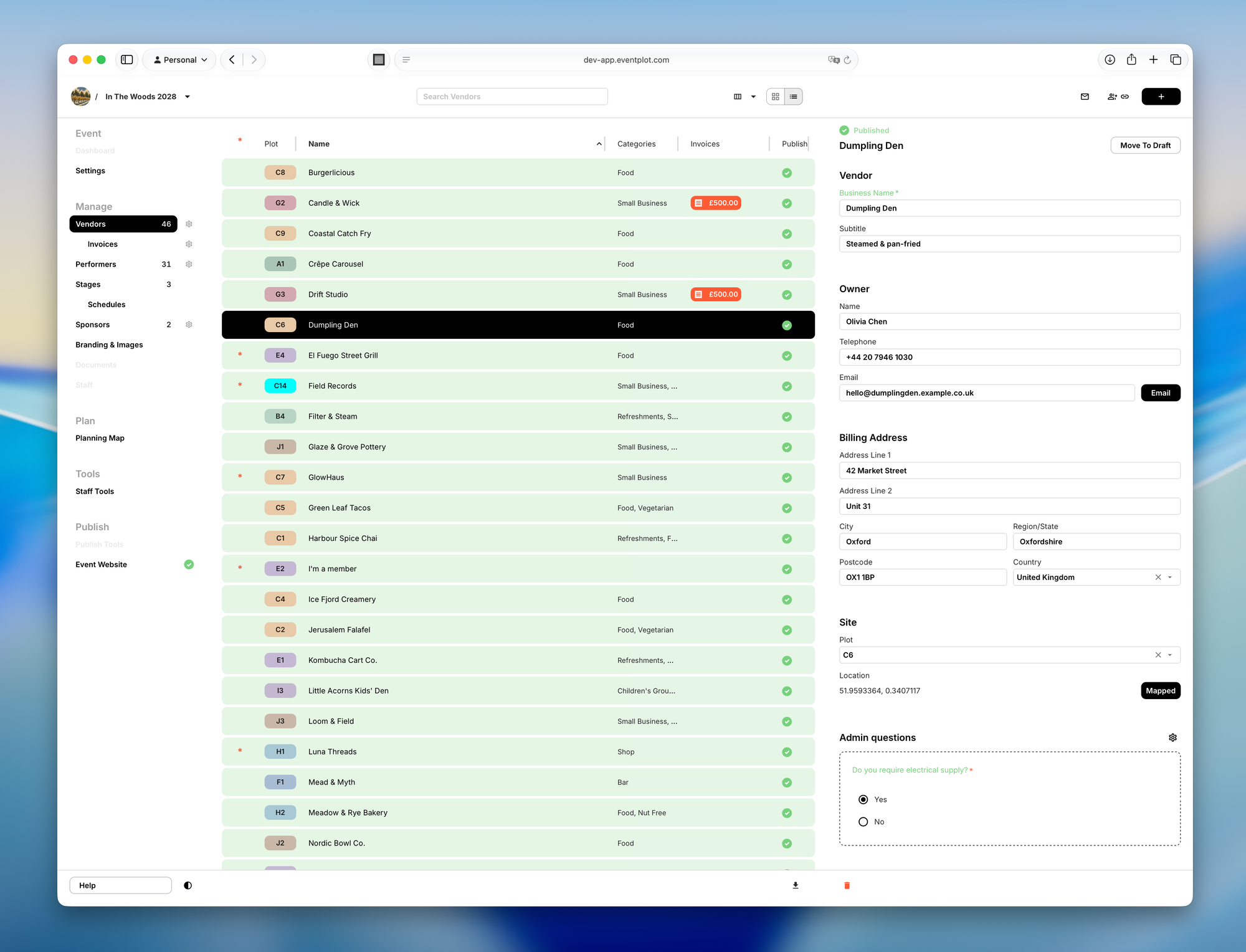Open the Country dropdown arrow
1246x952 pixels.
coord(1170,578)
